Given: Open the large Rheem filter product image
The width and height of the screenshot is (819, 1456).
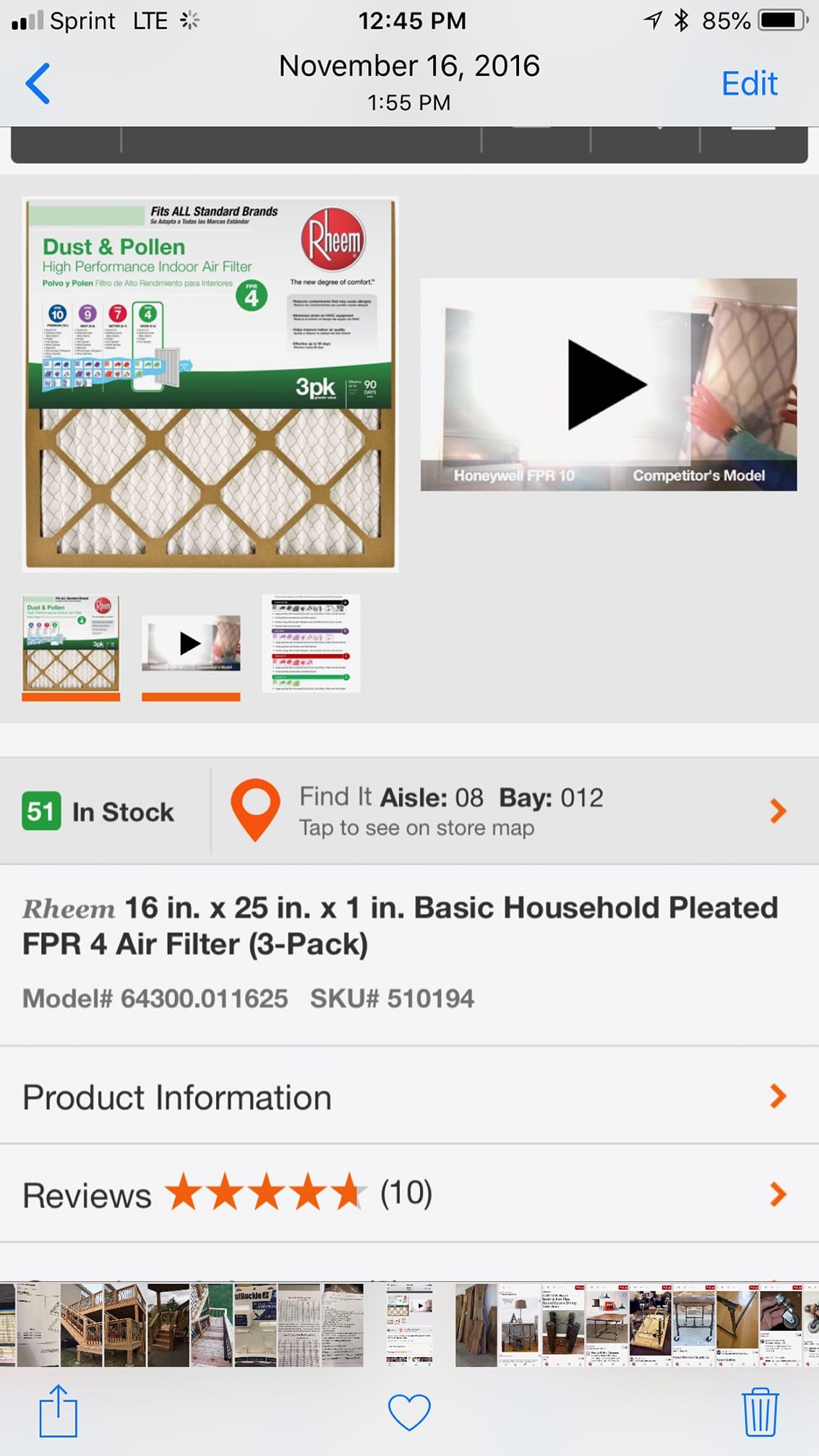Looking at the screenshot, I should coord(210,384).
